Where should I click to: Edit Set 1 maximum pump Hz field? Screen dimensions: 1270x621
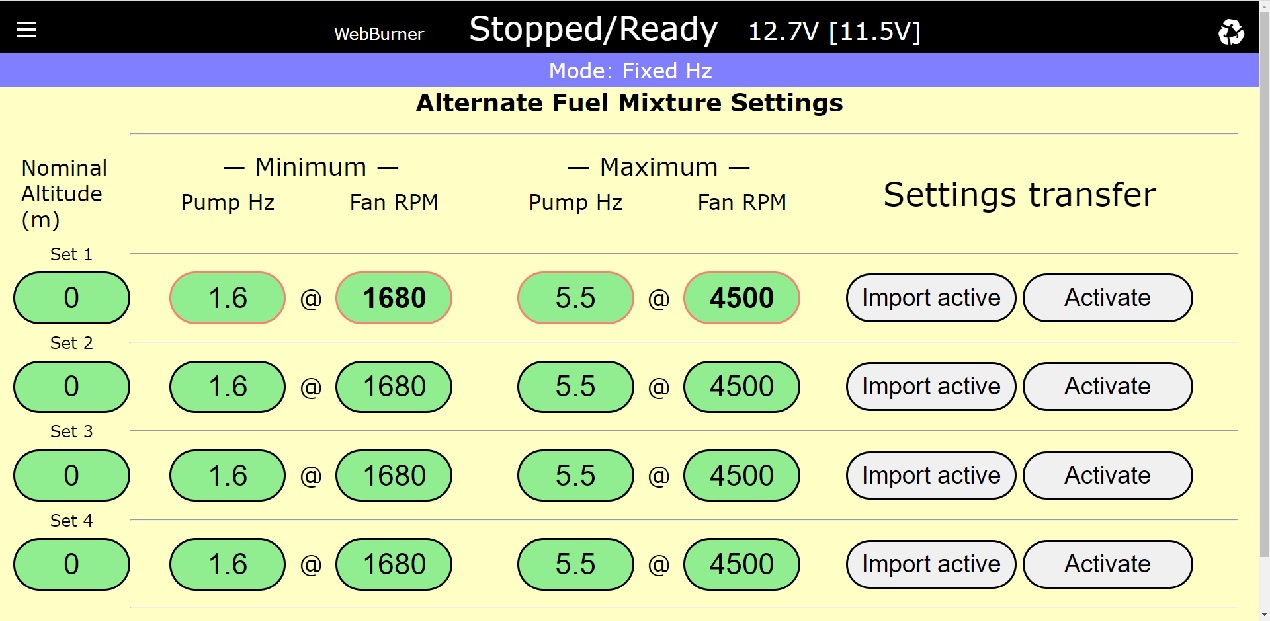coord(575,298)
